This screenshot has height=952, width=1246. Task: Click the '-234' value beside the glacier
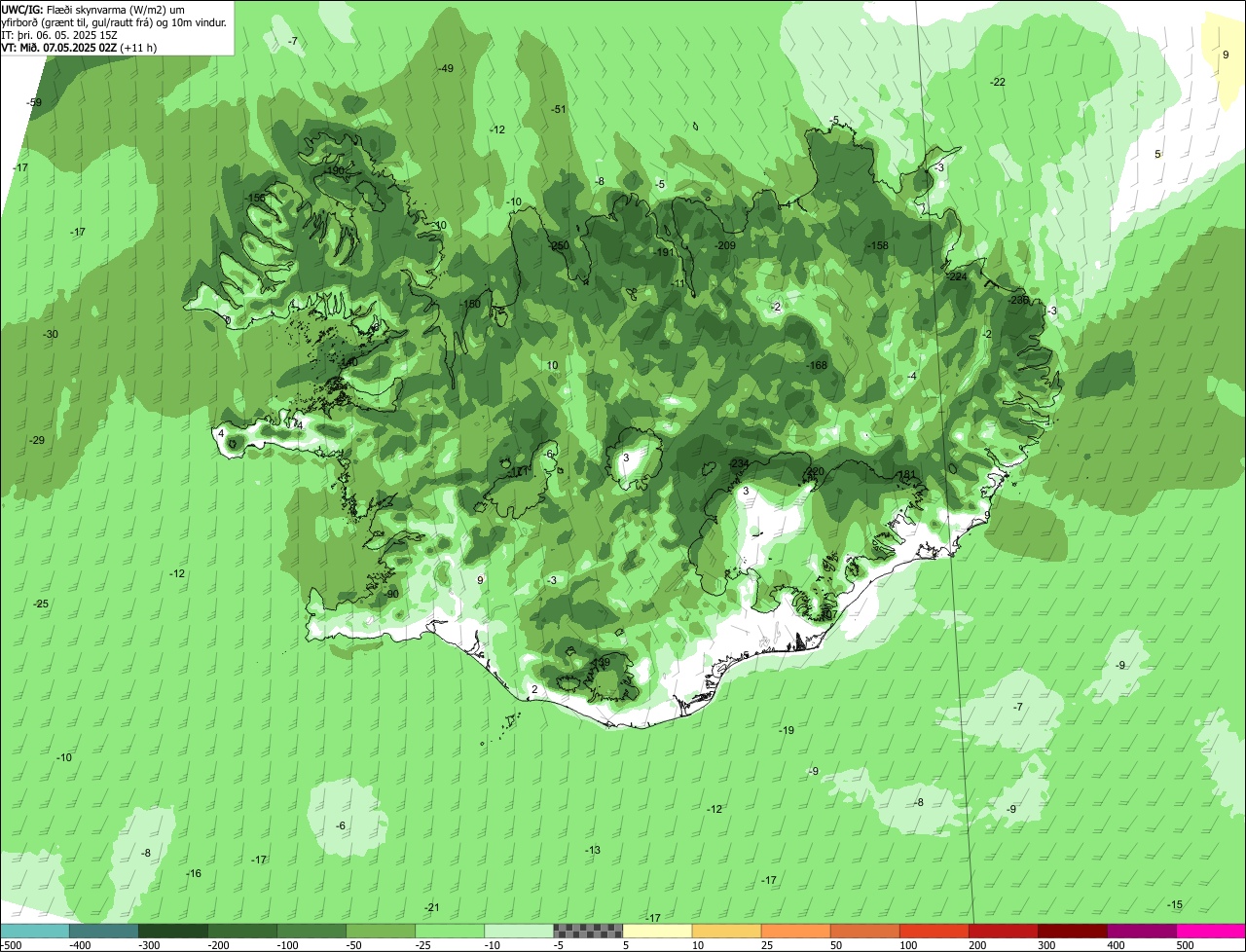pos(739,464)
